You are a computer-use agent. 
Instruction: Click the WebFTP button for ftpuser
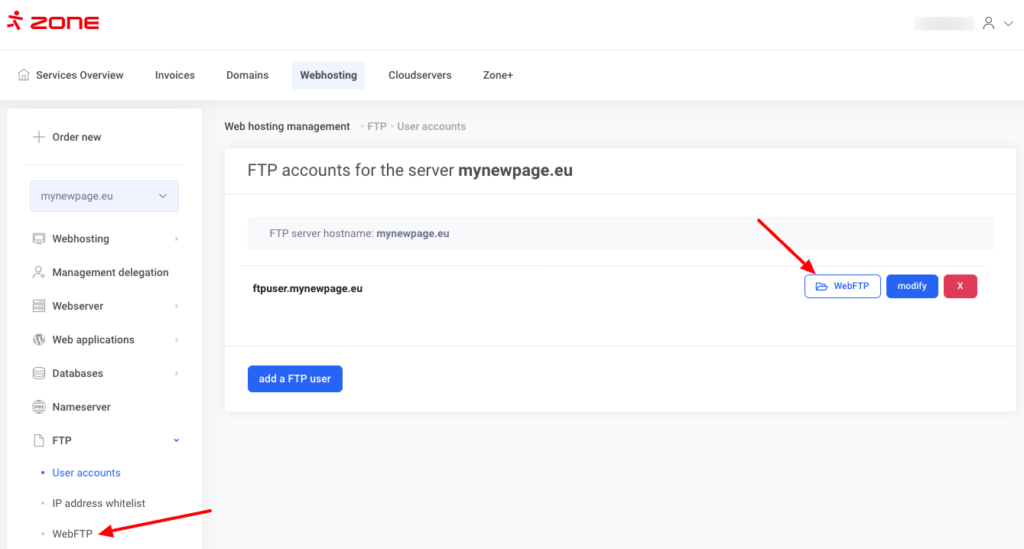click(x=842, y=286)
